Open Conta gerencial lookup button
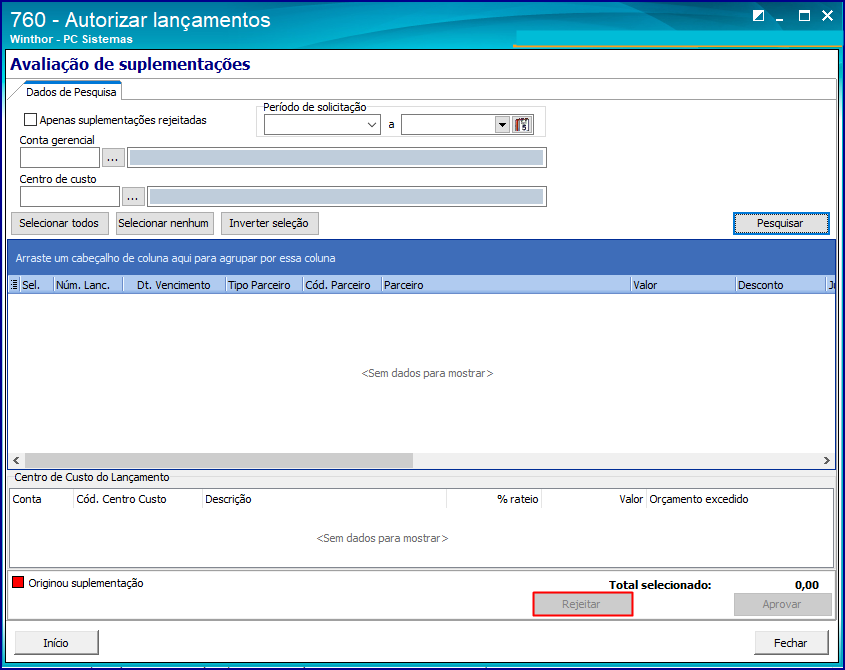This screenshot has height=670, width=845. pyautogui.click(x=113, y=158)
